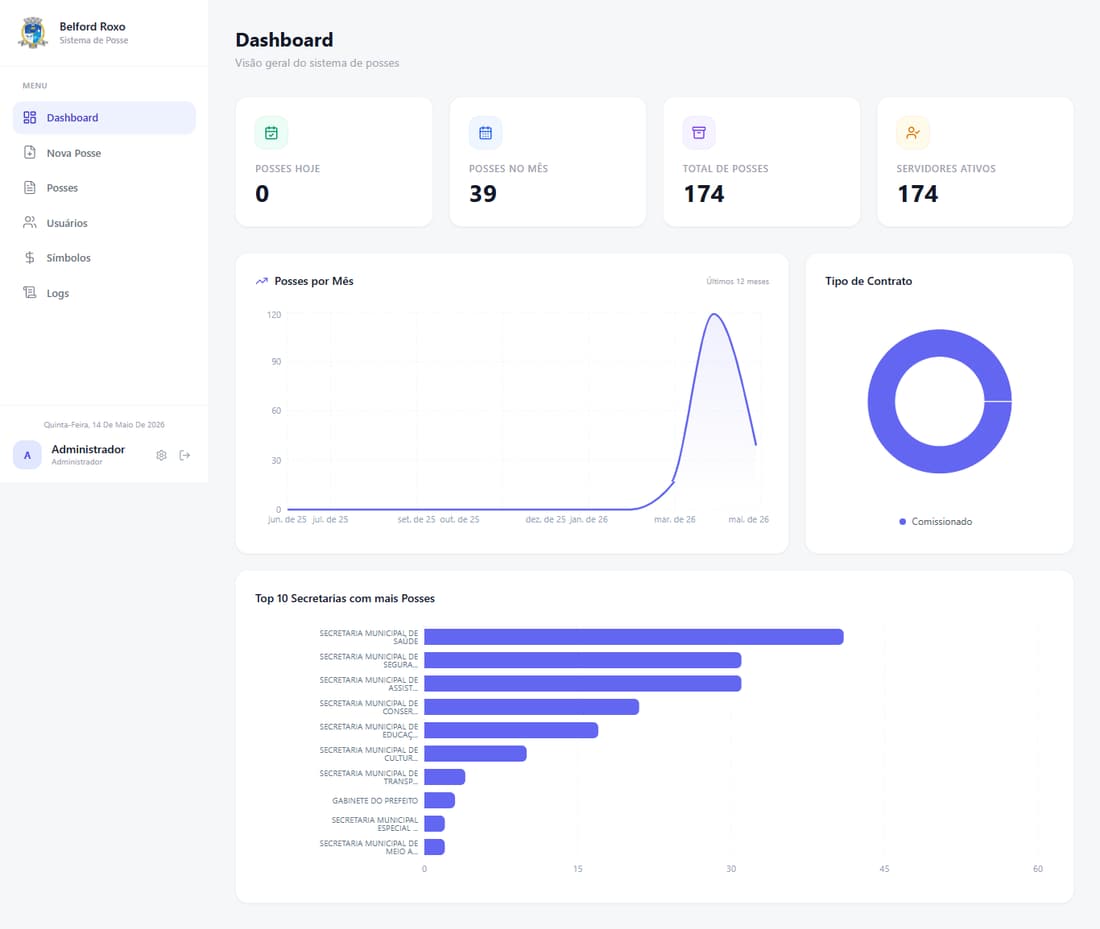Click the Secretaria Municipal de Educaç... bar

coord(511,730)
